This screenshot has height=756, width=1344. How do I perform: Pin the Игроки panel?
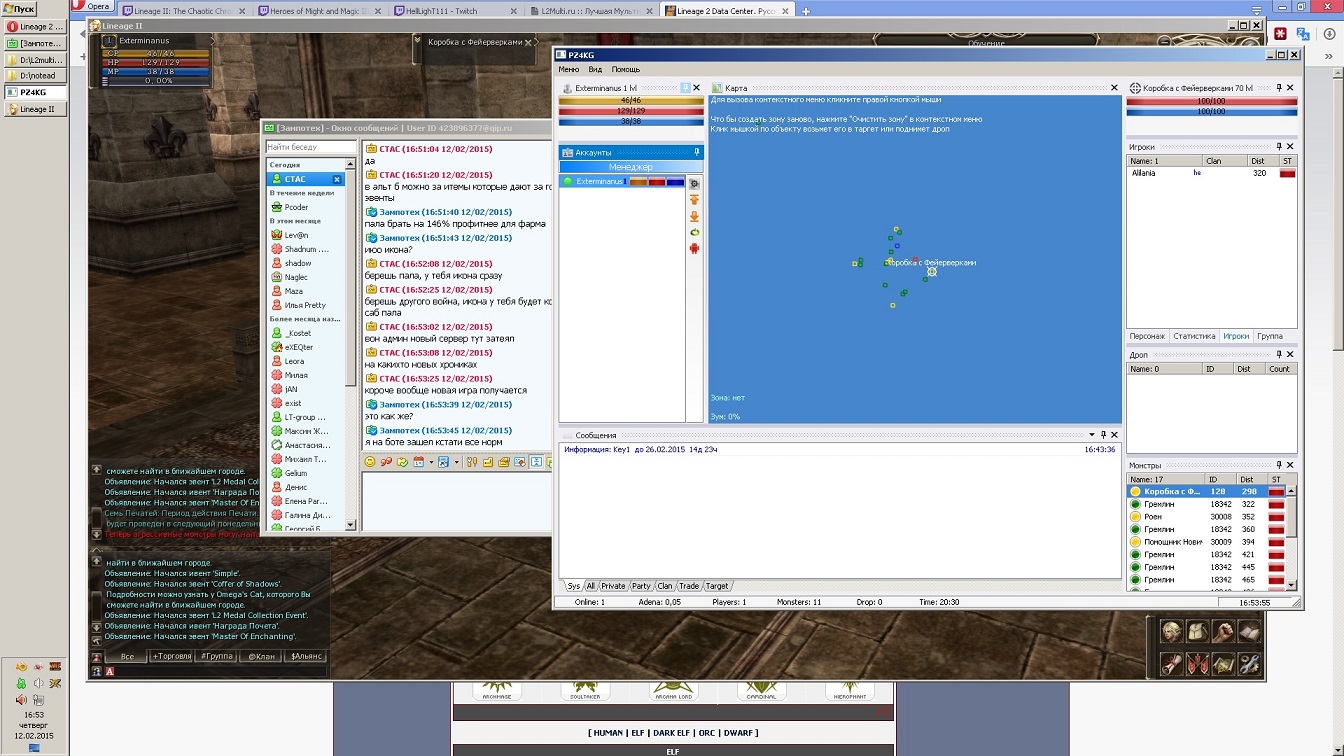tap(1279, 147)
